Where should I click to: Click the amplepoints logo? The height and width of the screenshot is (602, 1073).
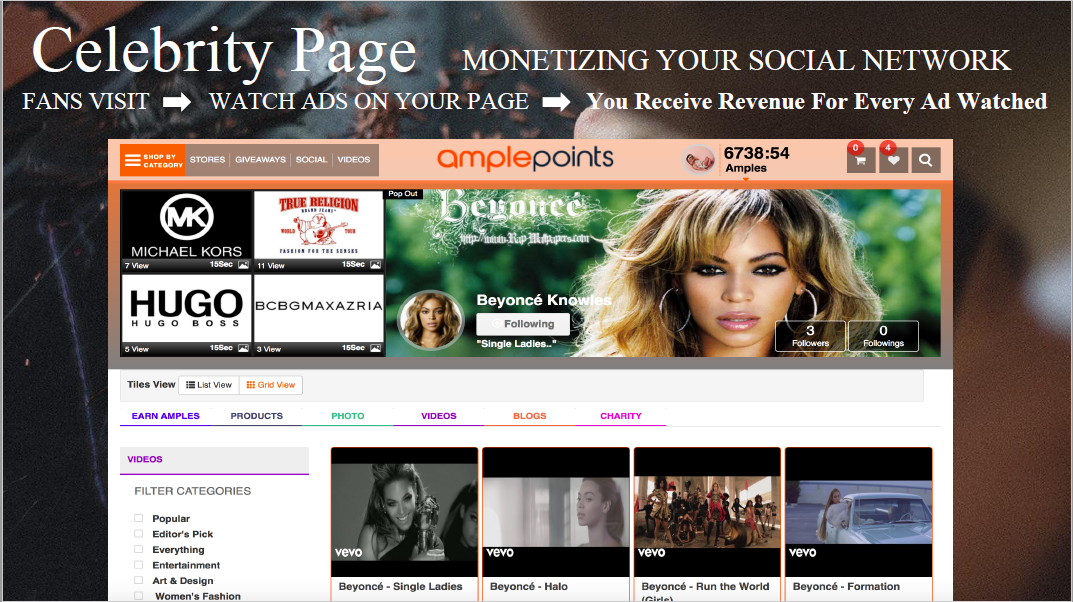tap(525, 159)
